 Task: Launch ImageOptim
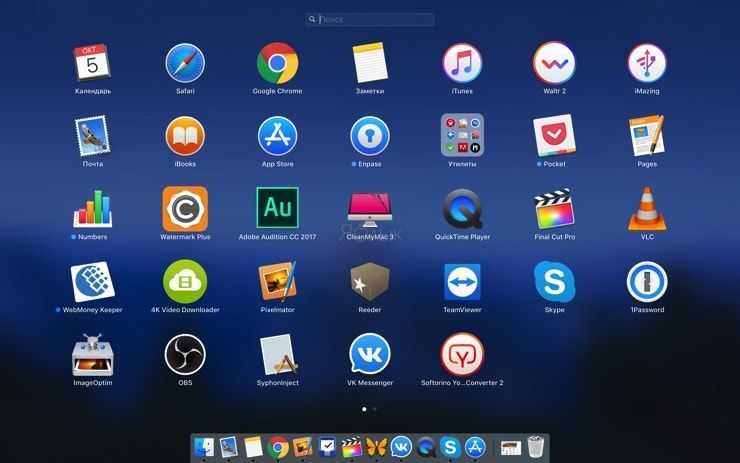(x=92, y=355)
